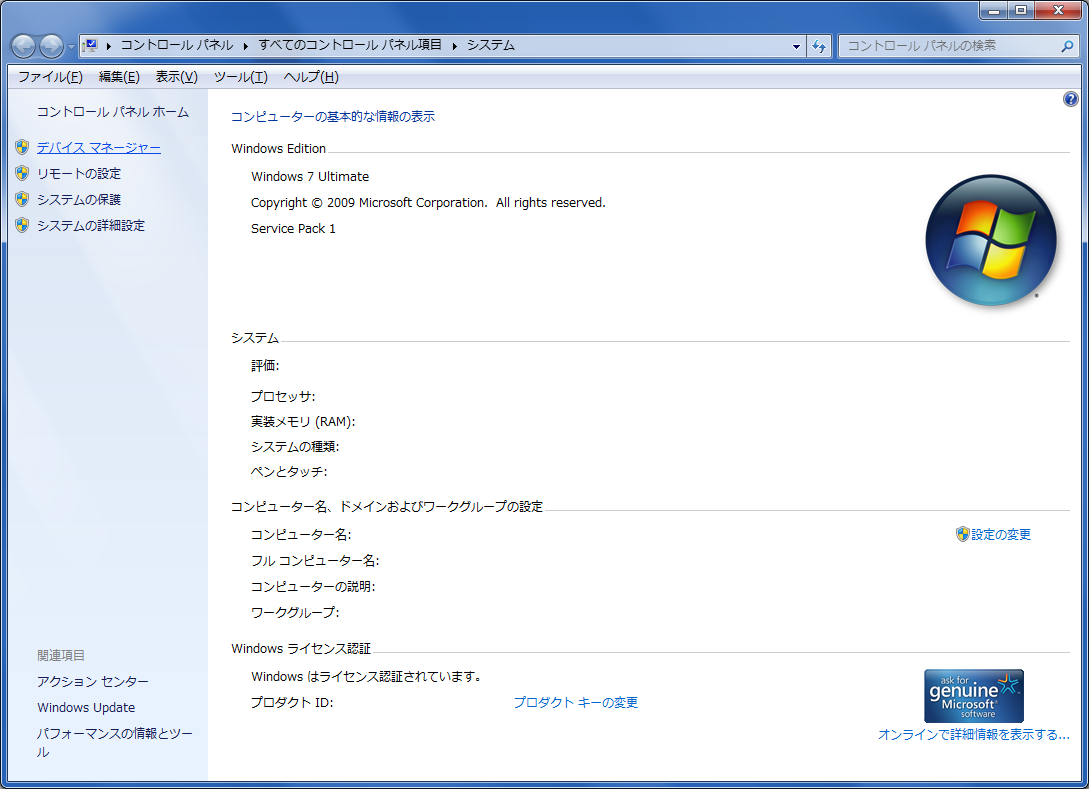Go back with the Back arrow button
Viewport: 1089px width, 789px height.
click(x=23, y=47)
